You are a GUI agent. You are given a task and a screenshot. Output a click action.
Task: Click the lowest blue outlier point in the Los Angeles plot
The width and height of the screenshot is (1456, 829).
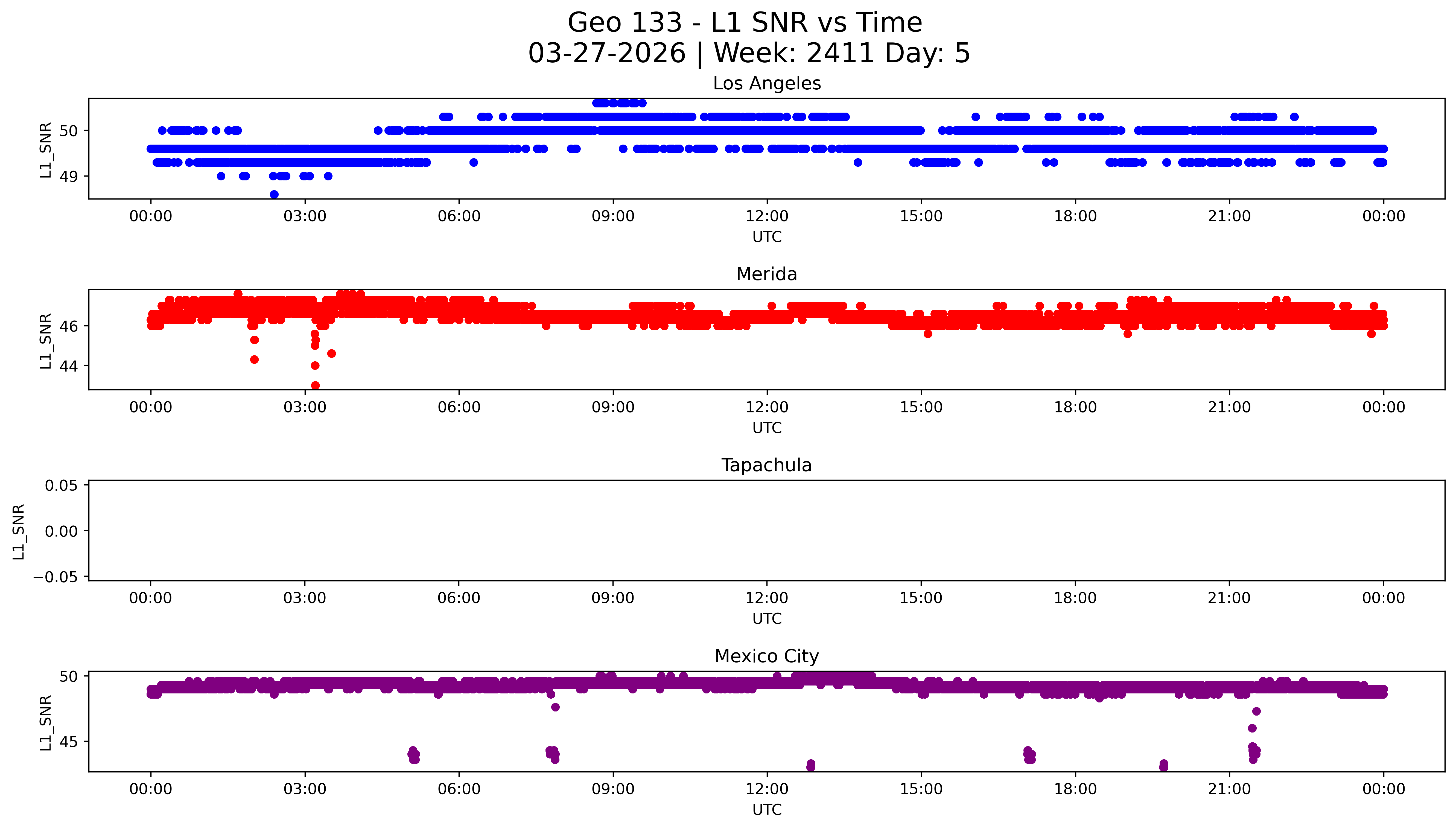[274, 195]
